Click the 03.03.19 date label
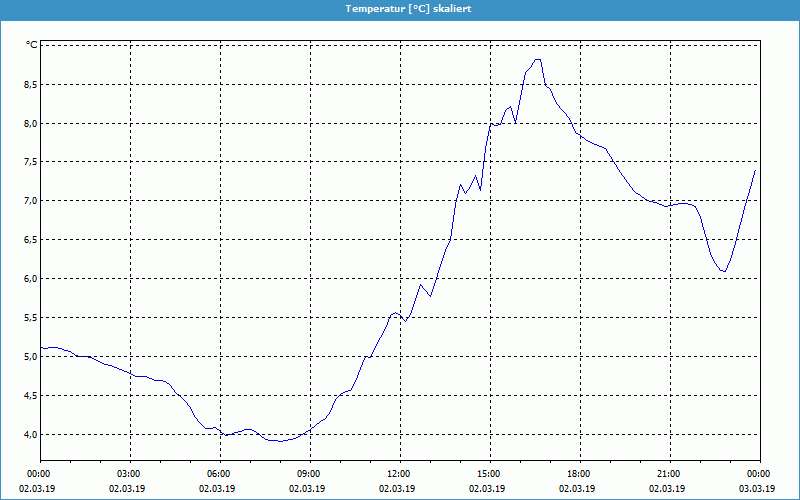Viewport: 800px width, 500px height. coord(757,489)
